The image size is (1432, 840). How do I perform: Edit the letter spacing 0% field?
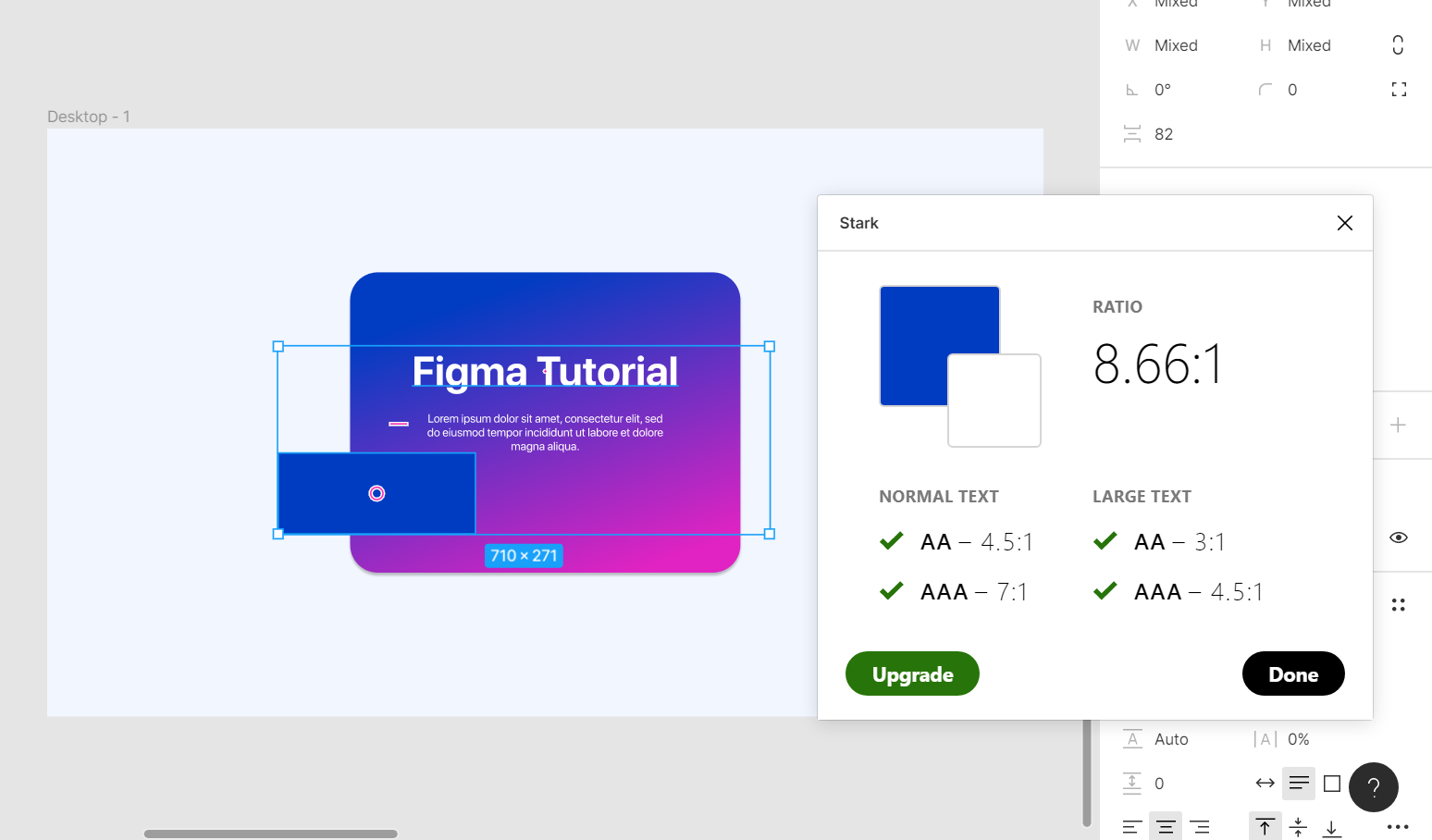coord(1299,739)
